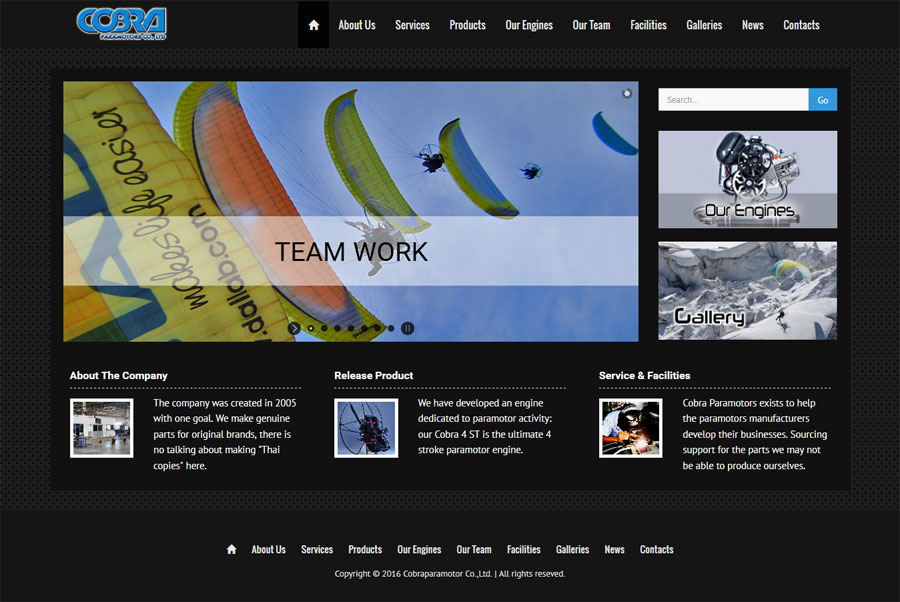This screenshot has width=900, height=602.
Task: Click the home icon in the footer
Action: (231, 549)
